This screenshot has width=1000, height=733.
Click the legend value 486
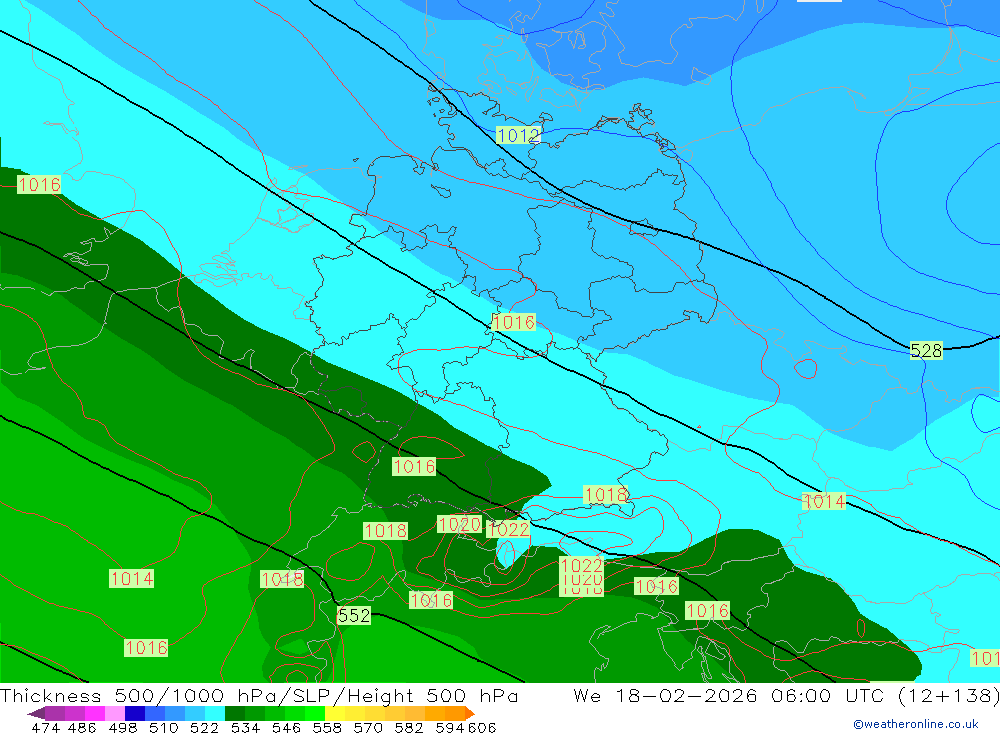tap(82, 727)
